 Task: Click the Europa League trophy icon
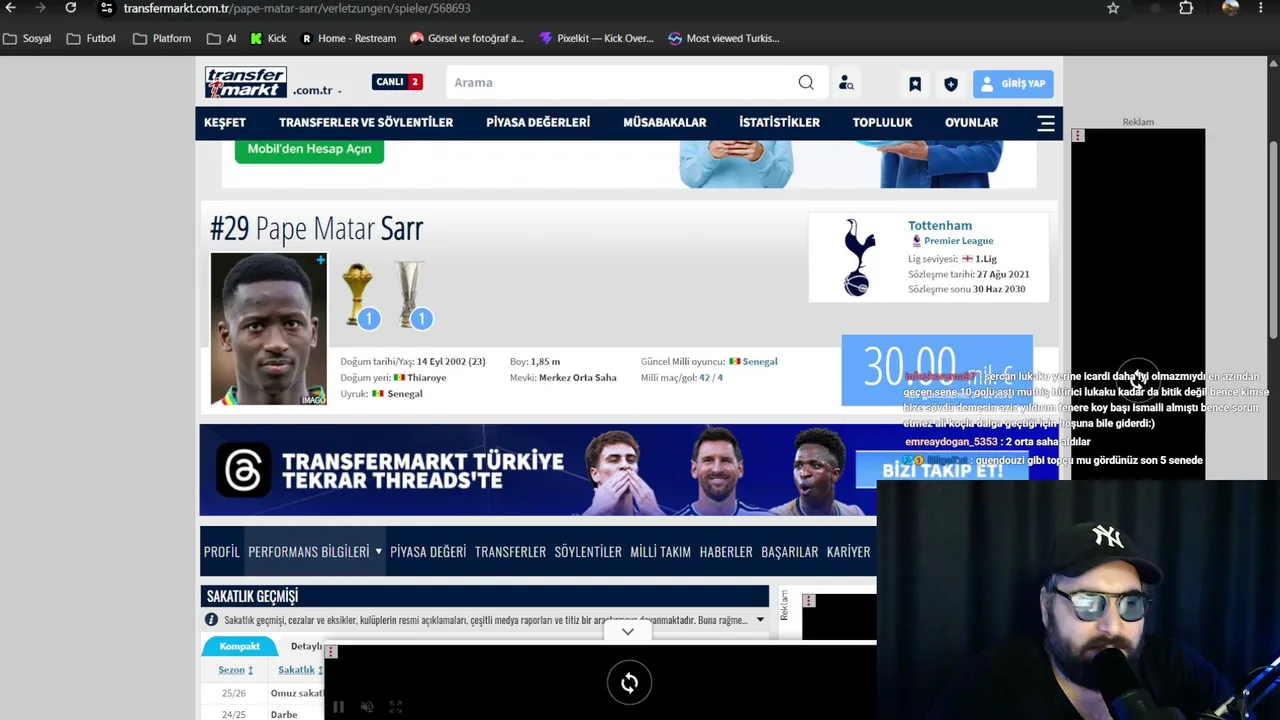[410, 294]
